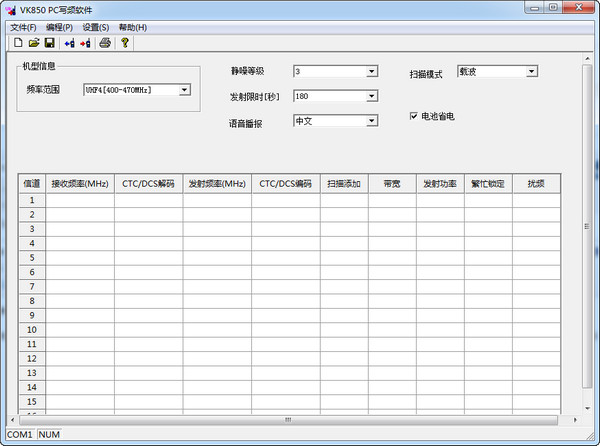Screen dimensions: 600x446
Task: Click the vertical scrollbar down arrow
Action: [587, 409]
